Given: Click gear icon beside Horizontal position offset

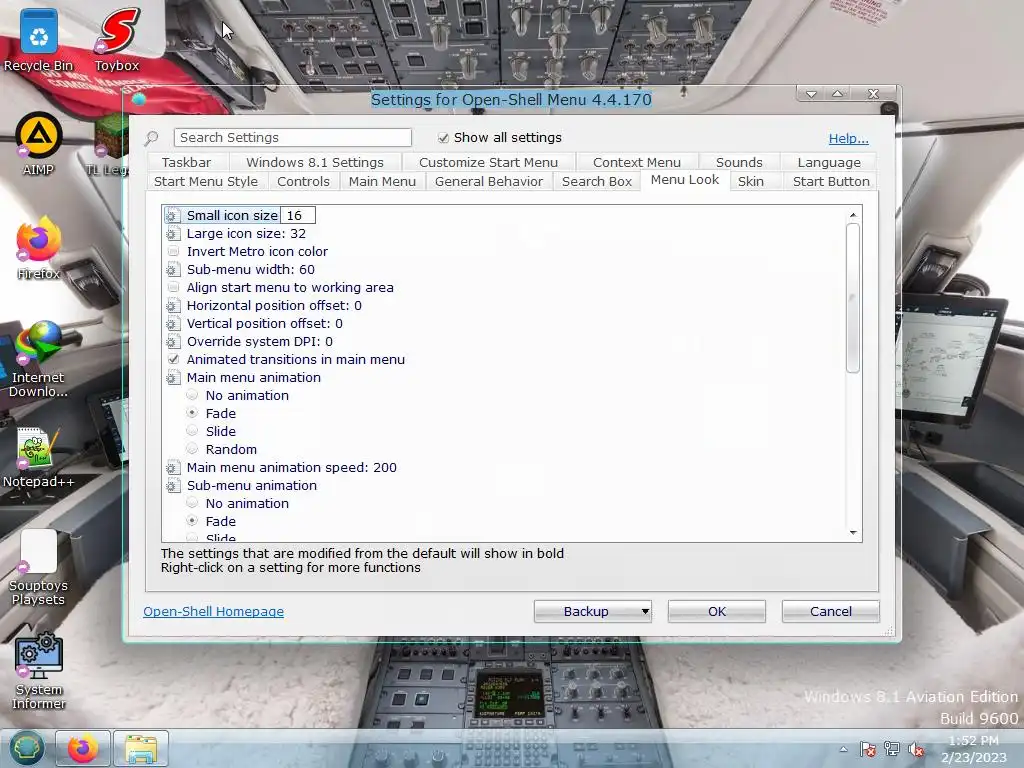Looking at the screenshot, I should tap(172, 306).
